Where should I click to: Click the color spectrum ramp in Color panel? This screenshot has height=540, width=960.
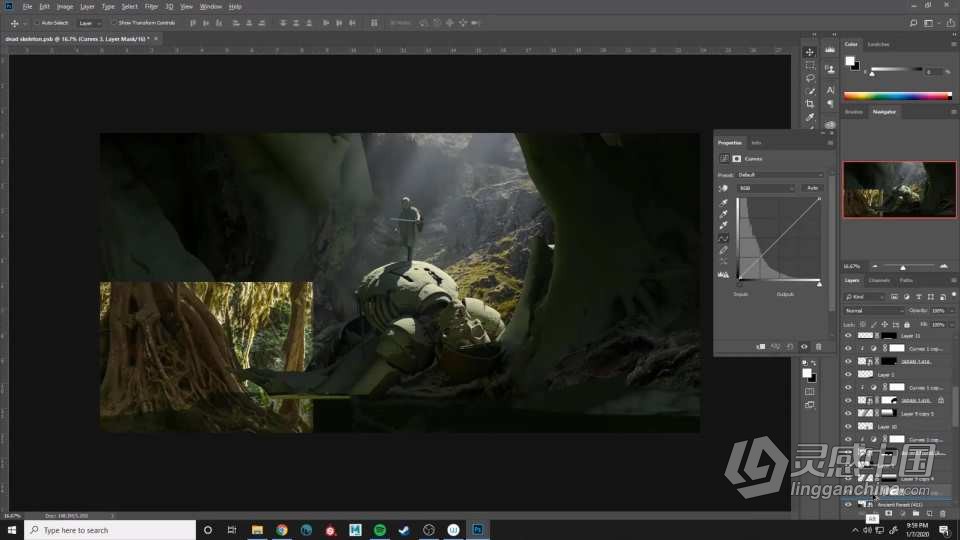click(x=898, y=96)
